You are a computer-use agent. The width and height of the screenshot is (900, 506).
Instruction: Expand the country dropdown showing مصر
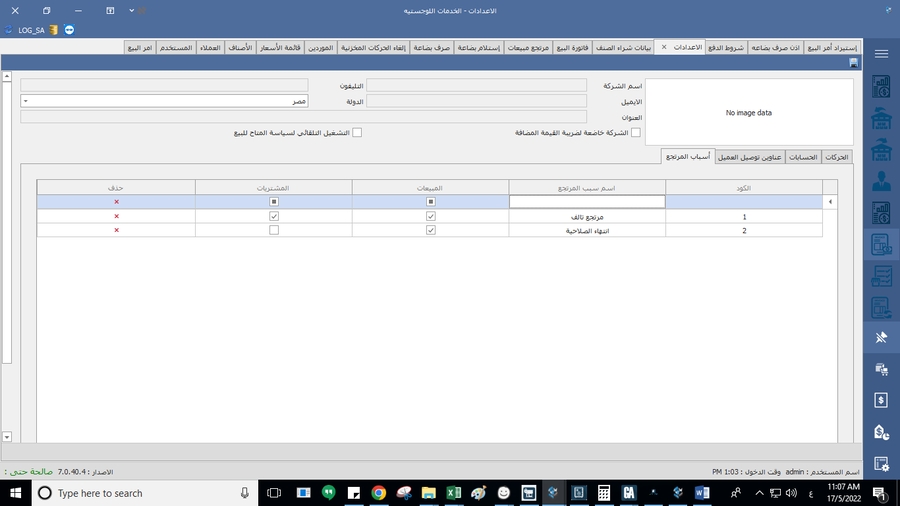point(25,101)
